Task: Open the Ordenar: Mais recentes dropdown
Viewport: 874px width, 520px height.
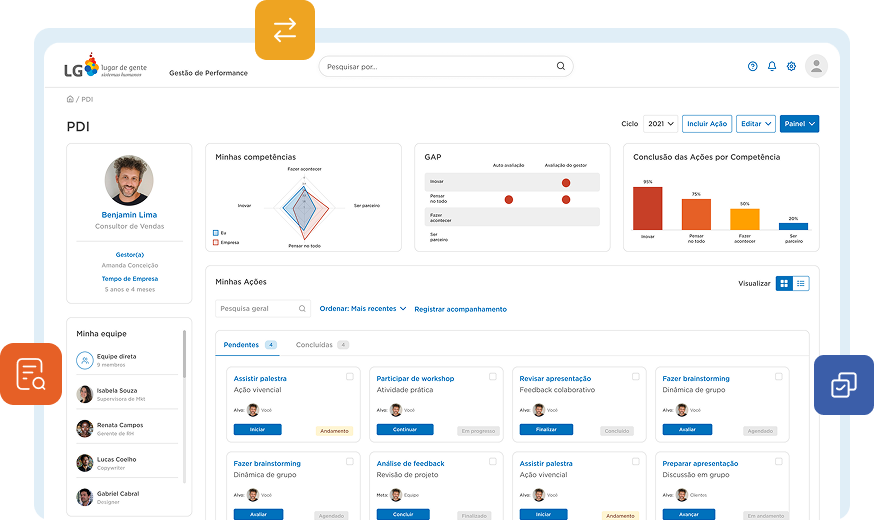Action: [x=363, y=309]
